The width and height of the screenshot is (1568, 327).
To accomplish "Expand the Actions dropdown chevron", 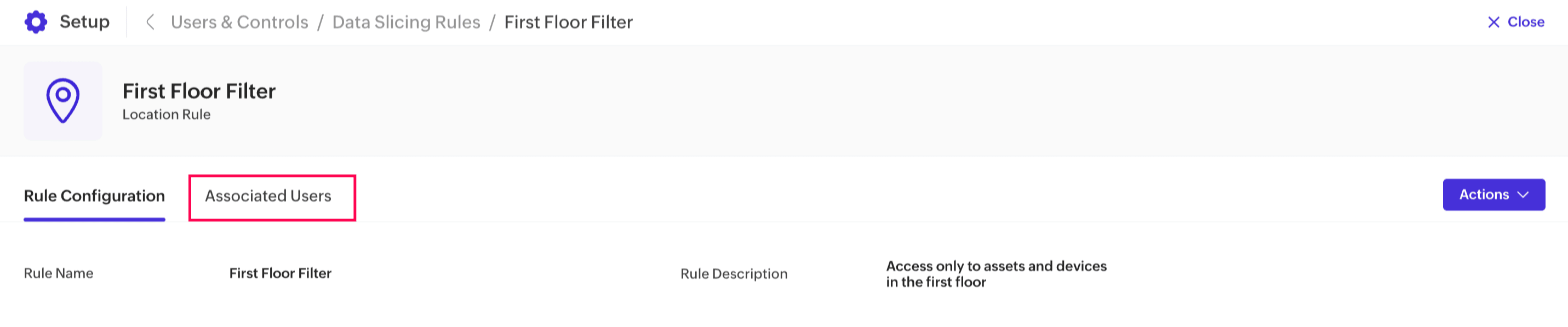I will coord(1523,195).
